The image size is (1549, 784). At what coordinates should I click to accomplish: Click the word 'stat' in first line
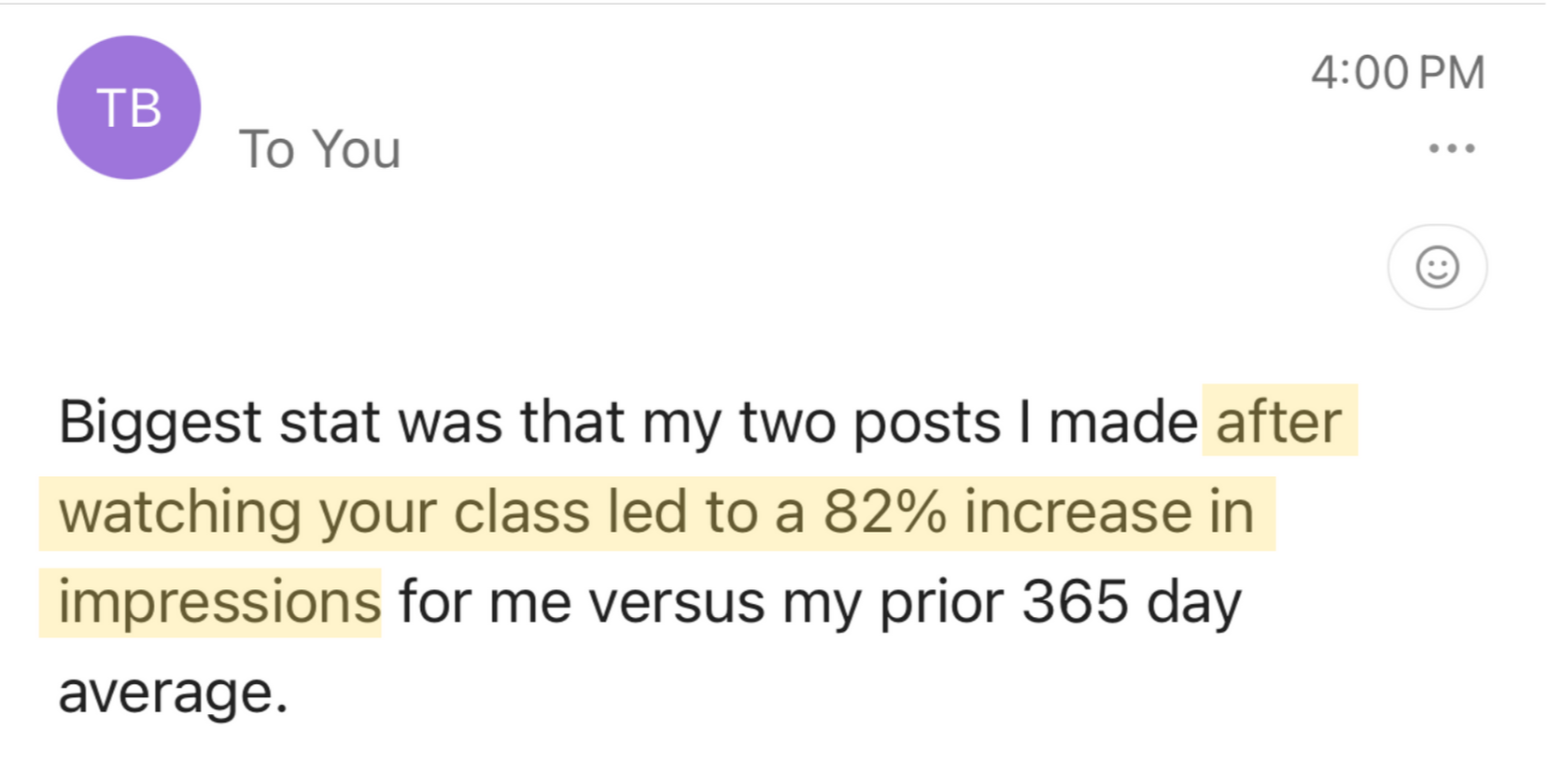[x=330, y=422]
